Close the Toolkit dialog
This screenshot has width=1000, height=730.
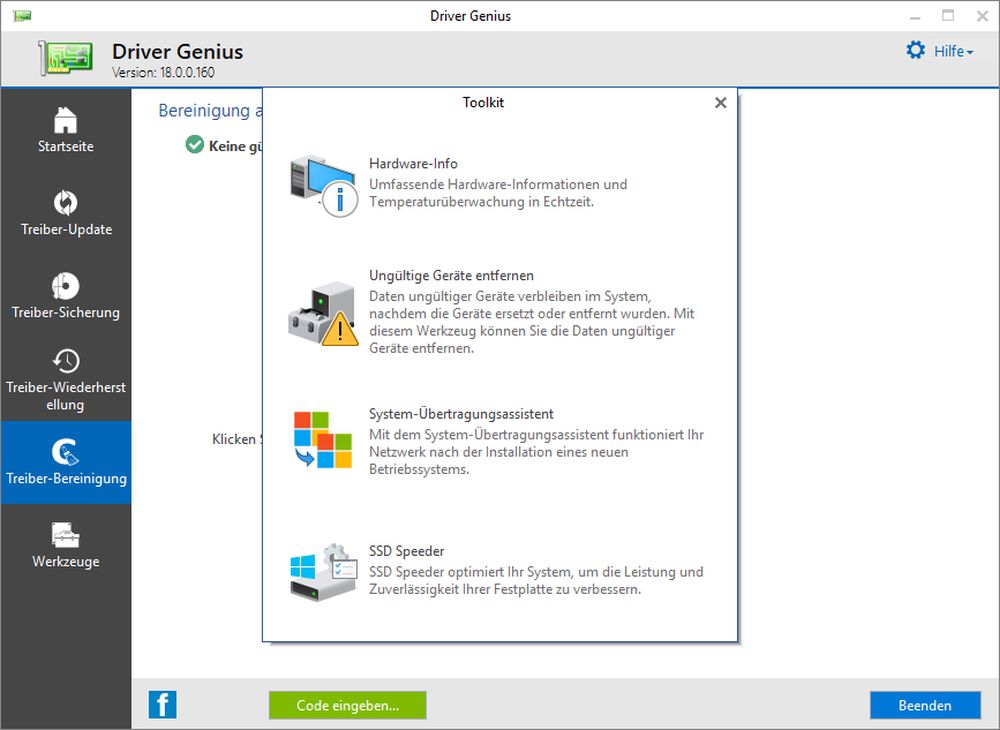pos(720,103)
